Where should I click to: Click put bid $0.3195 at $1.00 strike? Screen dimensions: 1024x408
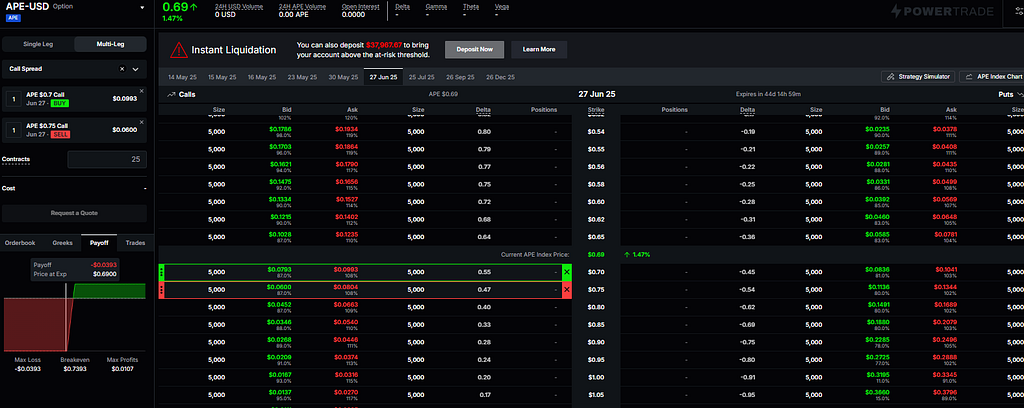pos(878,375)
